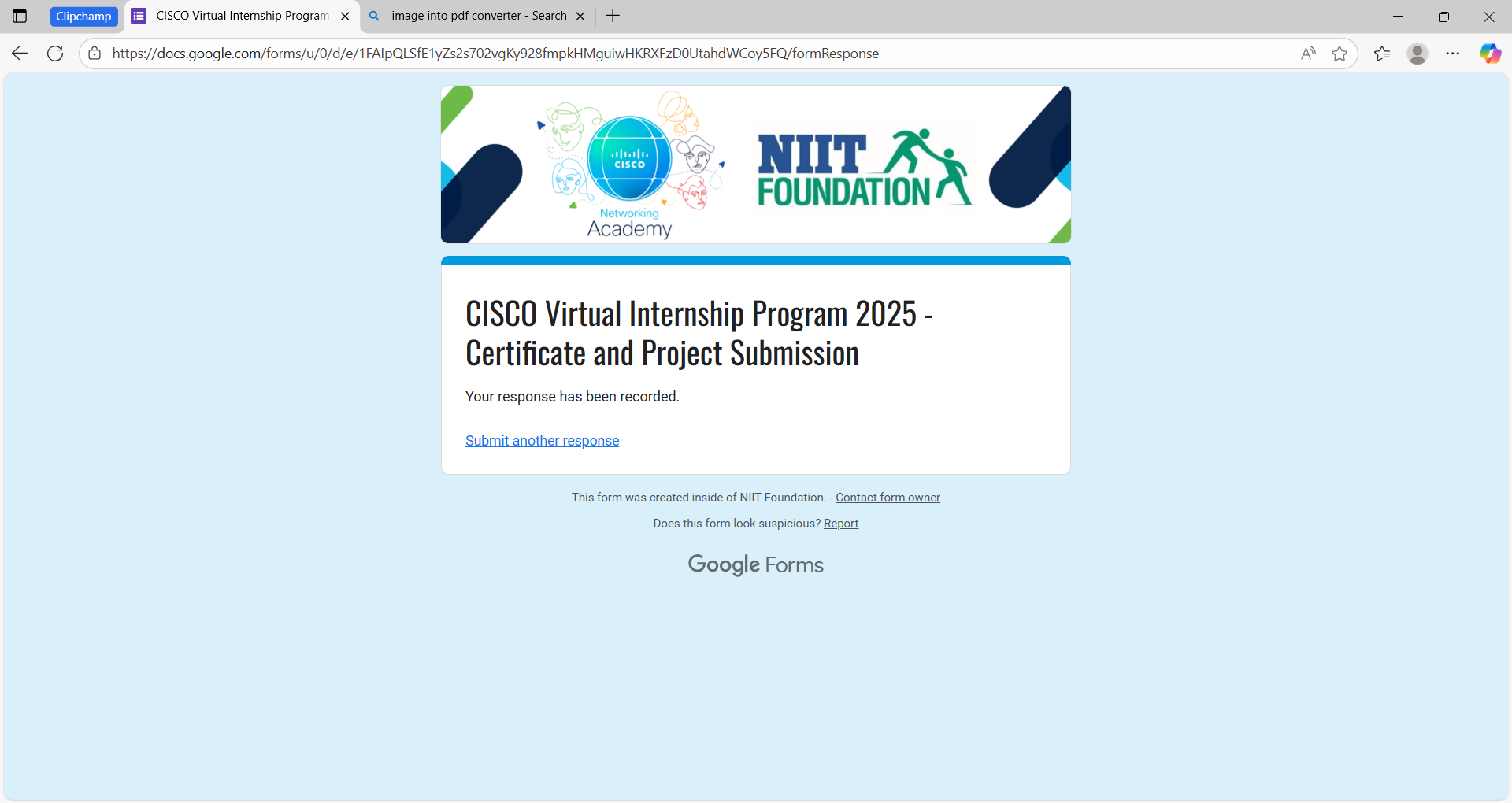The image size is (1512, 803).
Task: Click the browser Back arrow button
Action: tap(20, 54)
